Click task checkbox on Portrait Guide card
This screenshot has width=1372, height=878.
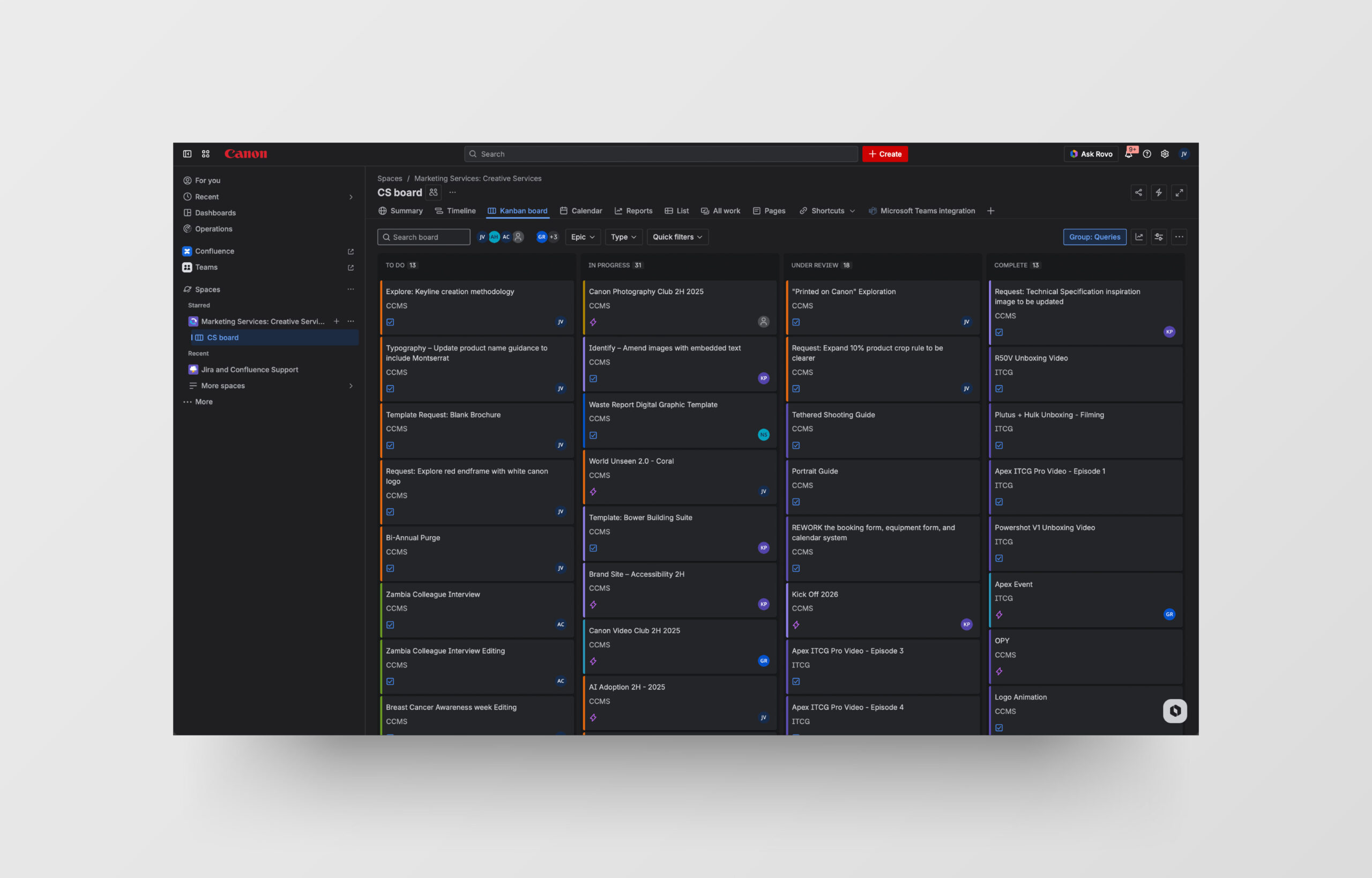pos(796,502)
